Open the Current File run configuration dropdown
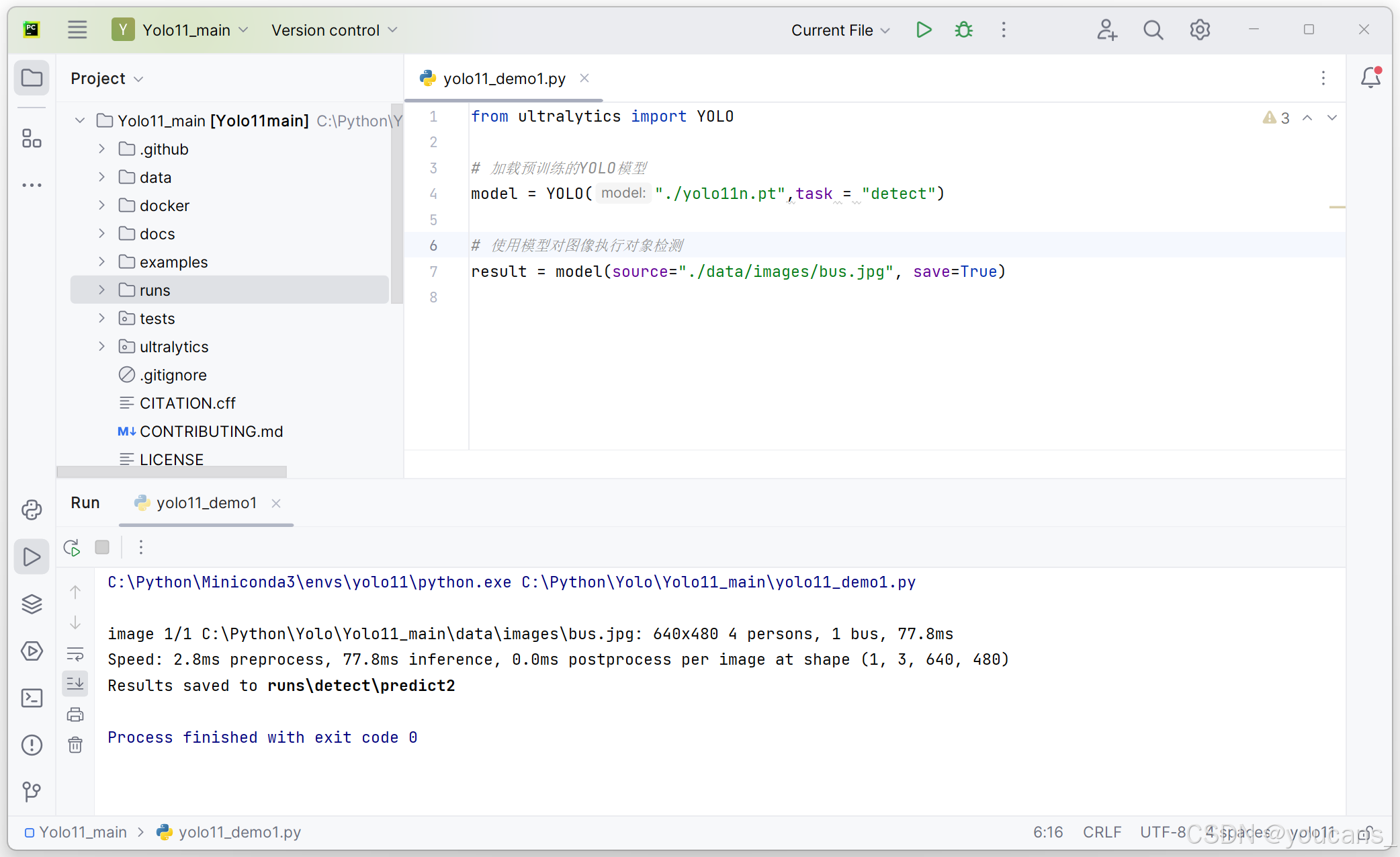Image resolution: width=1400 pixels, height=857 pixels. [840, 30]
